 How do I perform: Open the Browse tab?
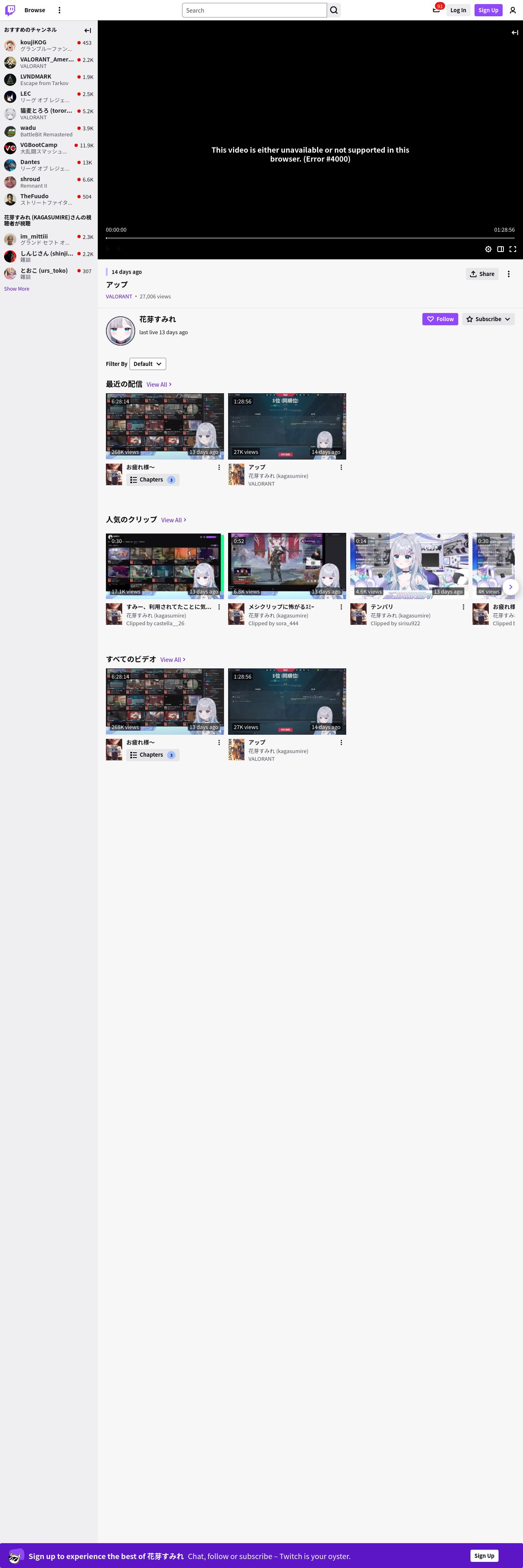35,10
